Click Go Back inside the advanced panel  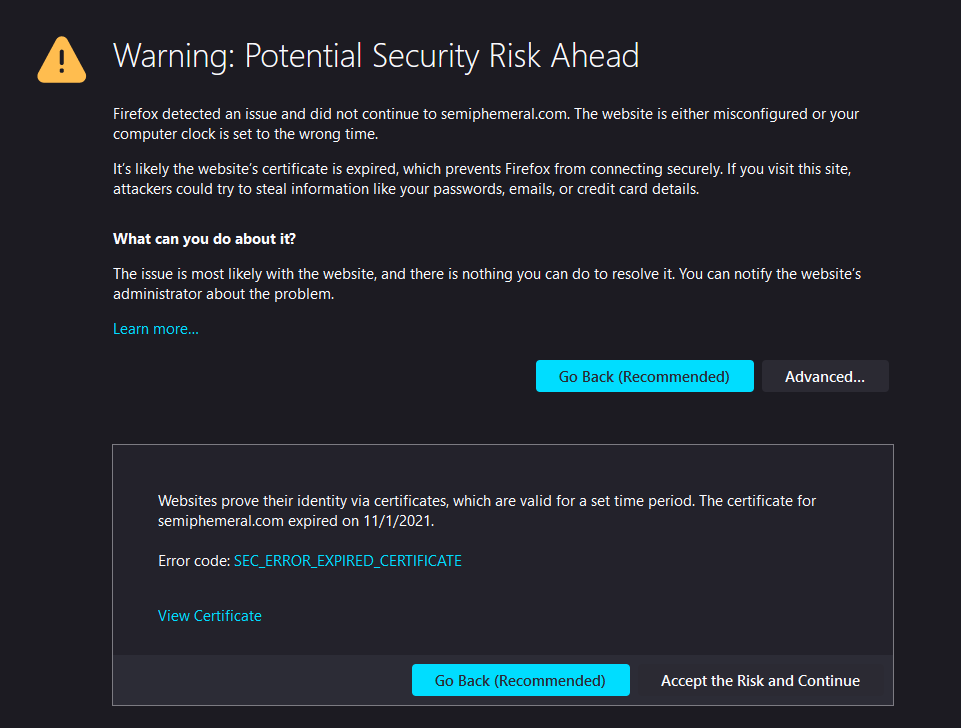520,680
